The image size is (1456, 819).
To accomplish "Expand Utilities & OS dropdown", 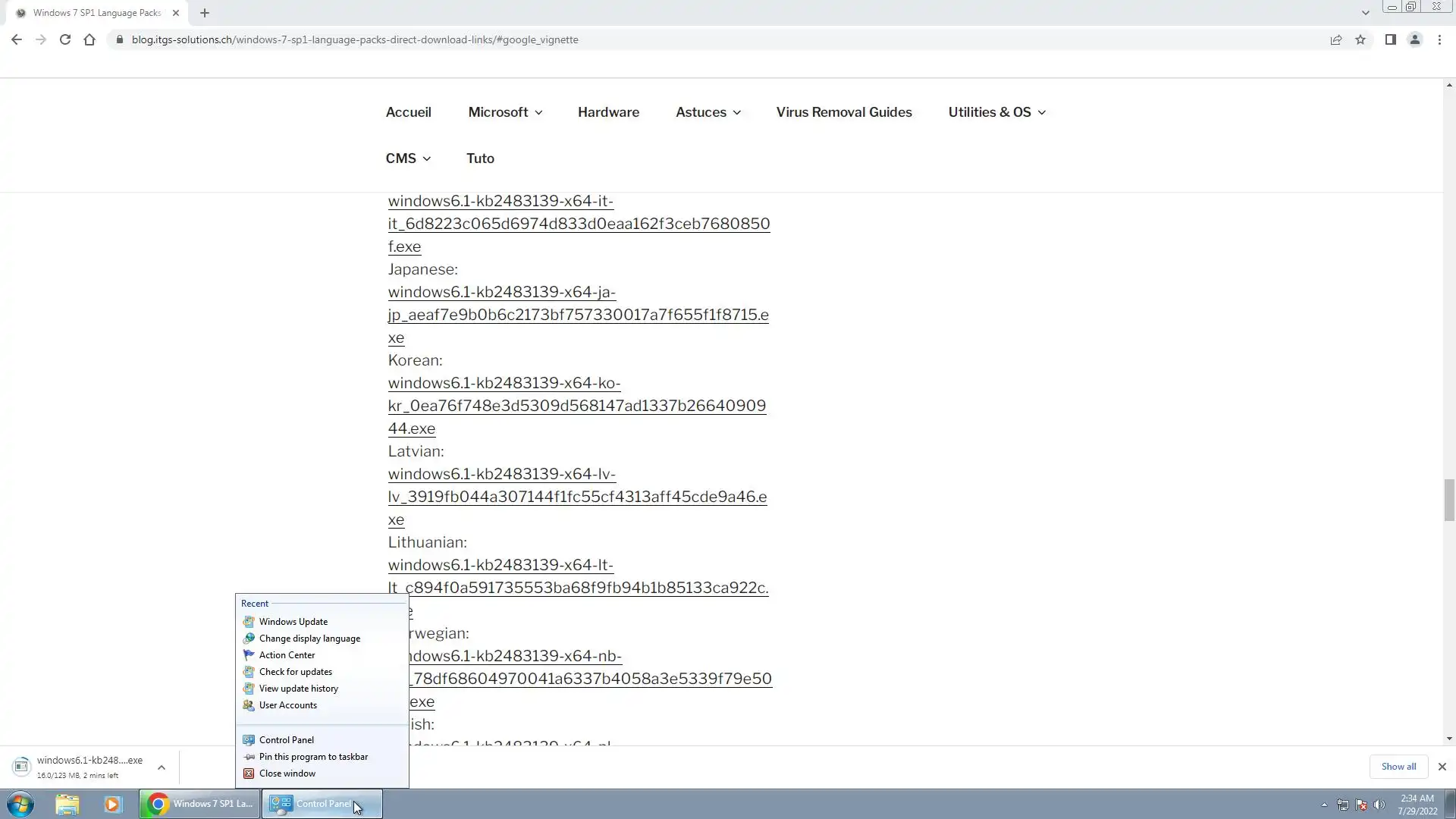I will [996, 112].
